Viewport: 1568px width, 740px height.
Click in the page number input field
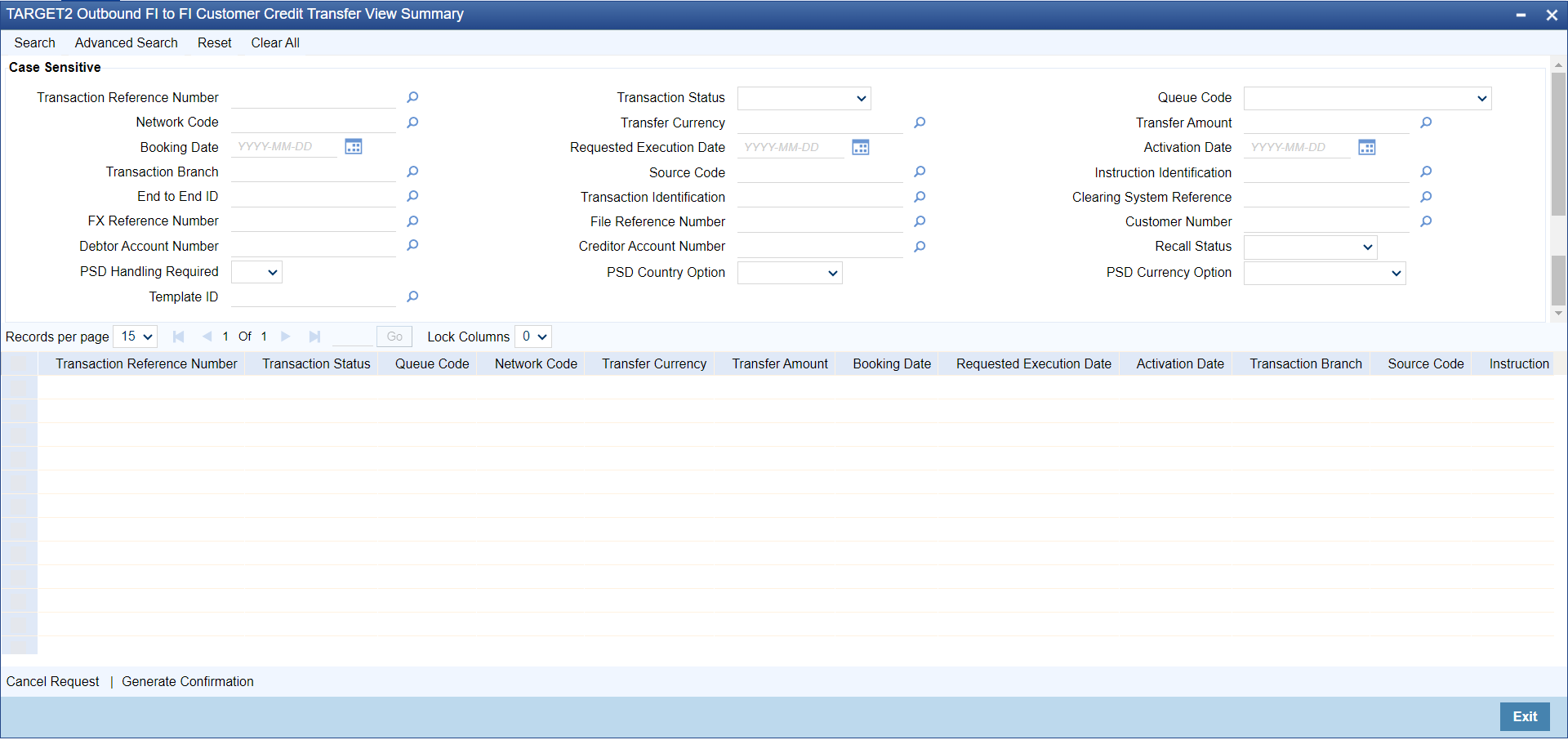[x=352, y=337]
